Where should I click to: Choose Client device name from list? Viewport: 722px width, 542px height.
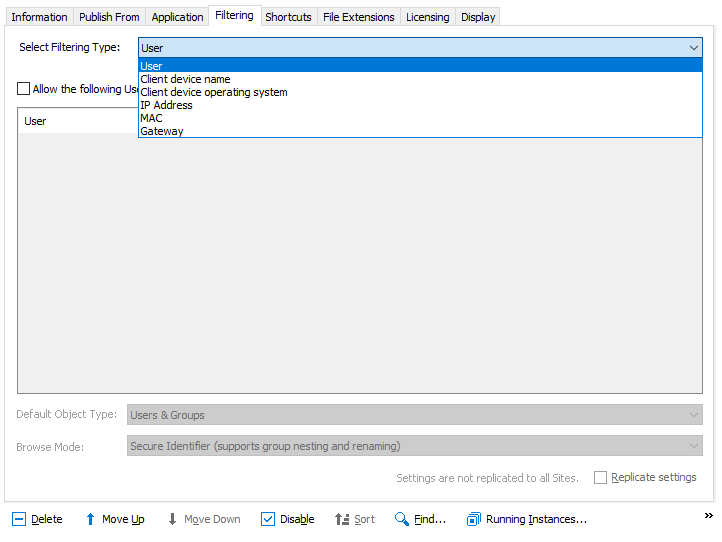pyautogui.click(x=185, y=79)
